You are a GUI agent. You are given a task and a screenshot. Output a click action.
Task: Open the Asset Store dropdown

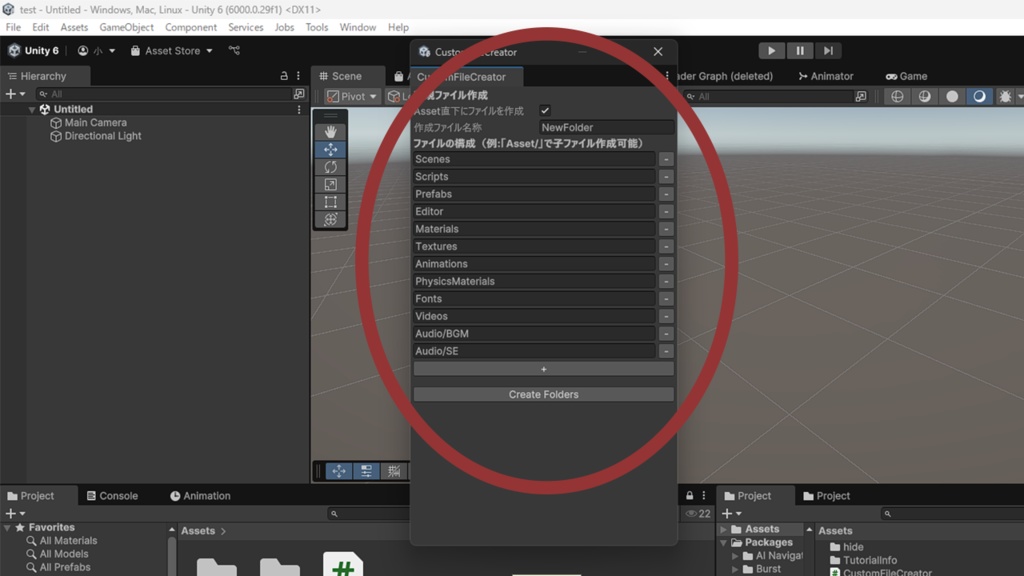(x=172, y=51)
